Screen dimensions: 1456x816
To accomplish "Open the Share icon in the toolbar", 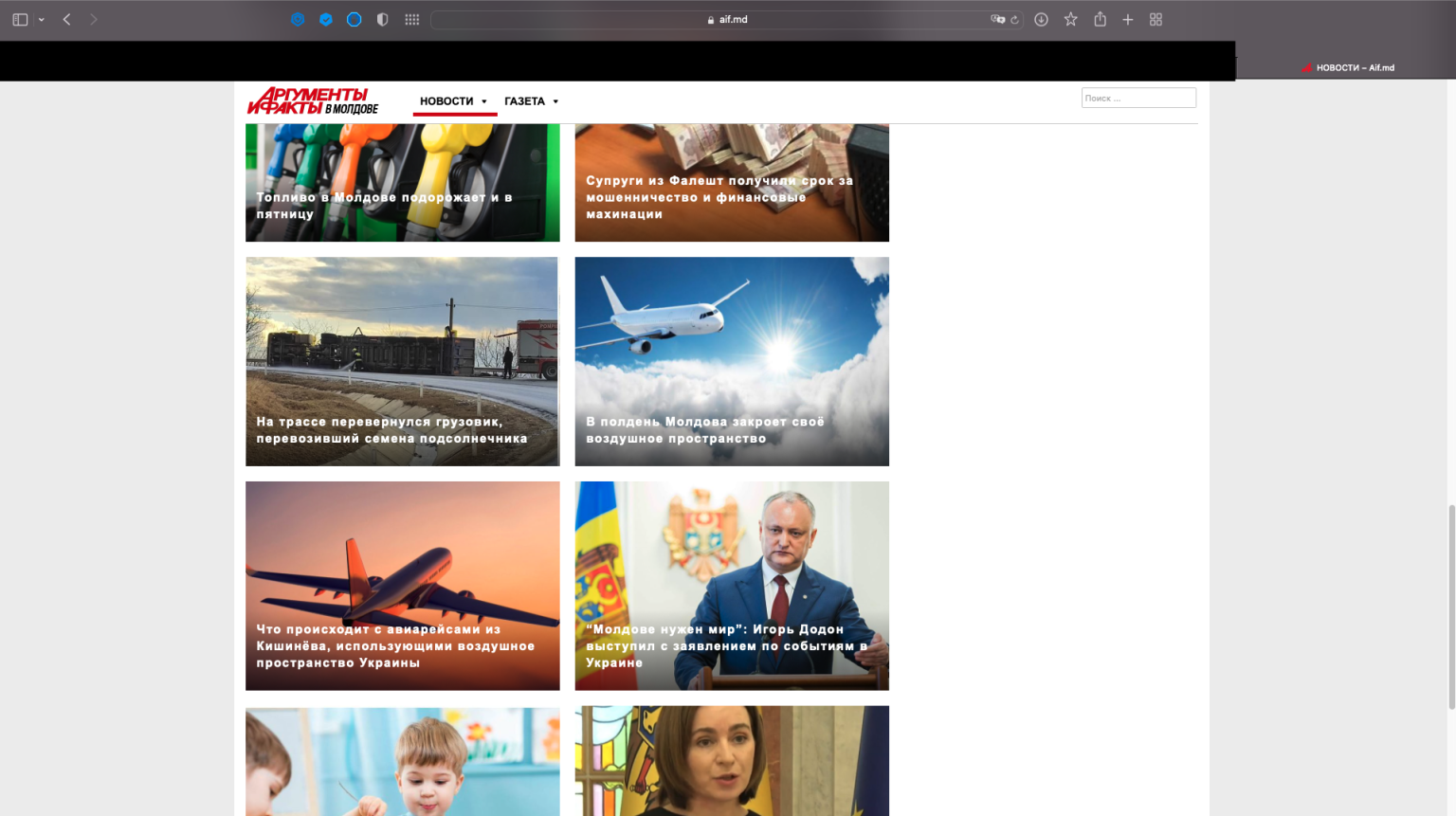I will (1100, 19).
